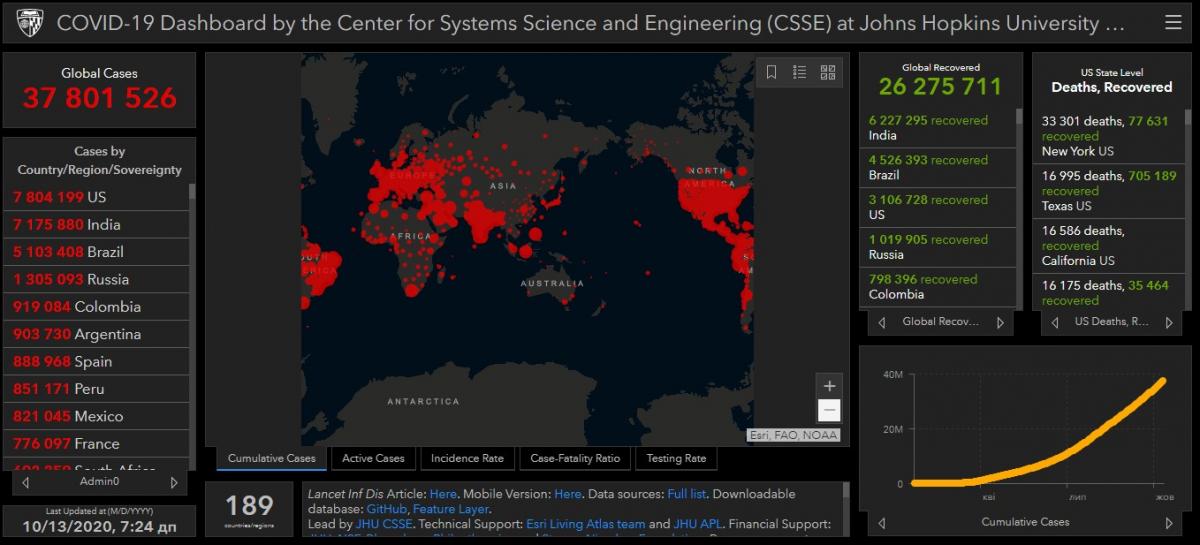1200x545 pixels.
Task: Open the basemap gallery grid icon
Action: (827, 72)
